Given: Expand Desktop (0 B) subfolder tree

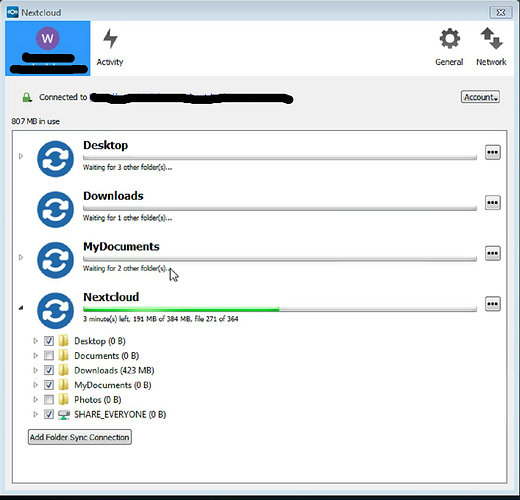Looking at the screenshot, I should pos(36,341).
